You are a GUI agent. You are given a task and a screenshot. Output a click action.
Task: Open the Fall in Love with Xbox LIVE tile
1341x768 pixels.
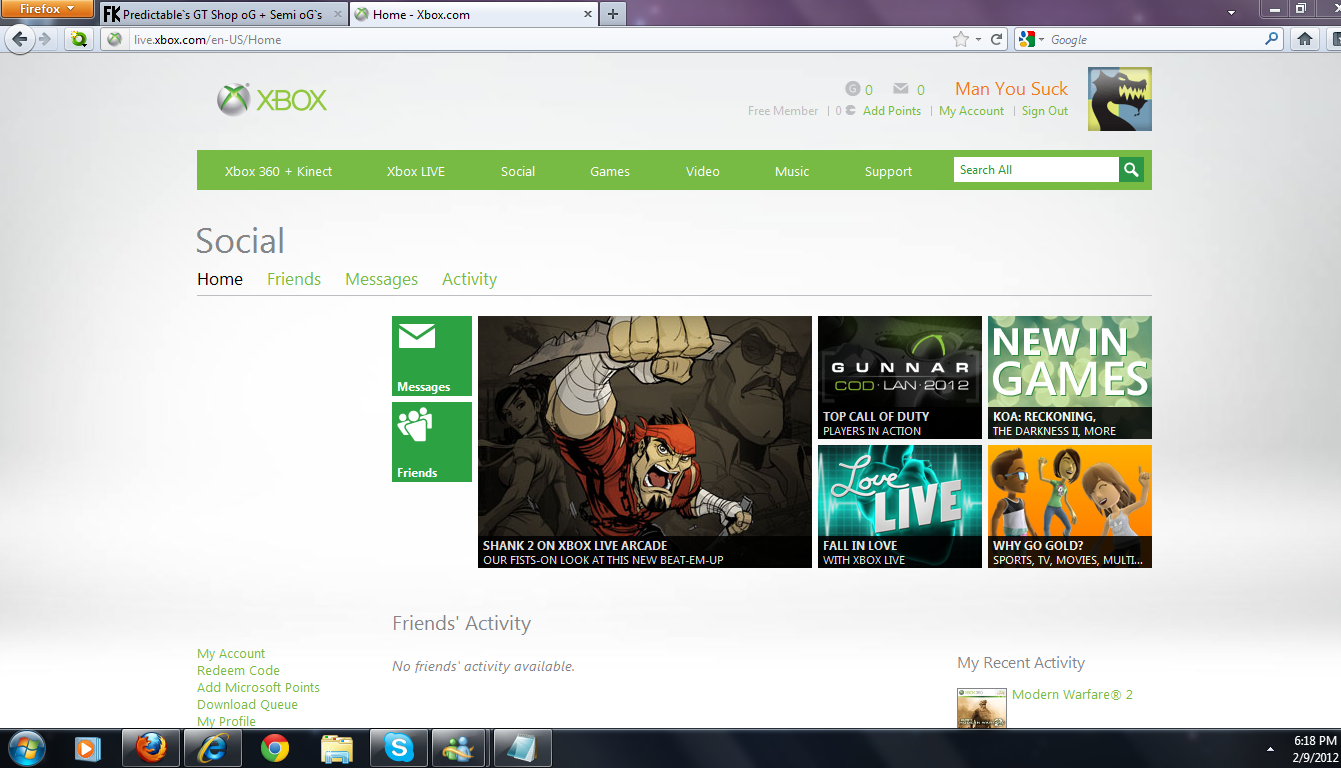(x=900, y=506)
